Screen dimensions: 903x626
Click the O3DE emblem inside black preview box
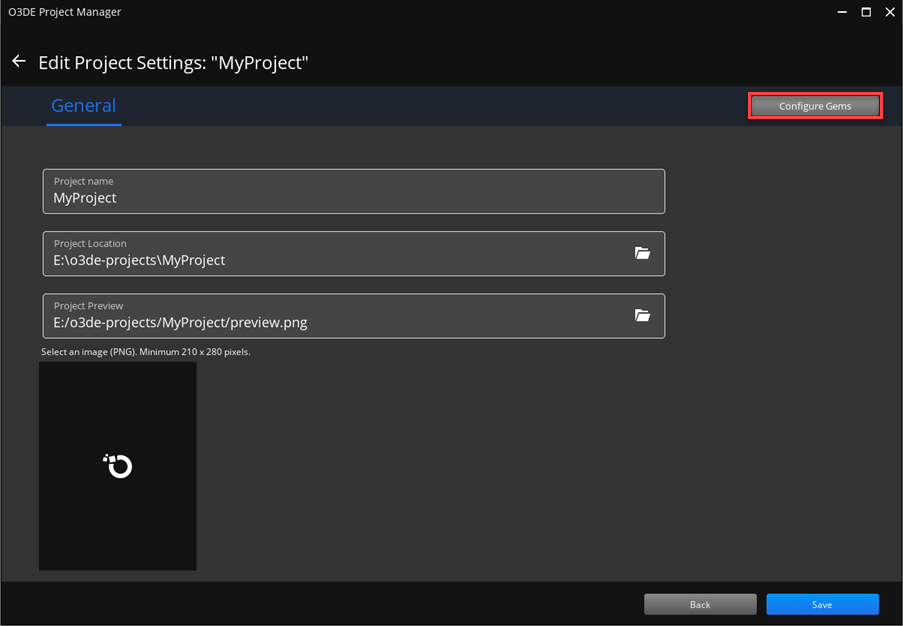click(117, 466)
